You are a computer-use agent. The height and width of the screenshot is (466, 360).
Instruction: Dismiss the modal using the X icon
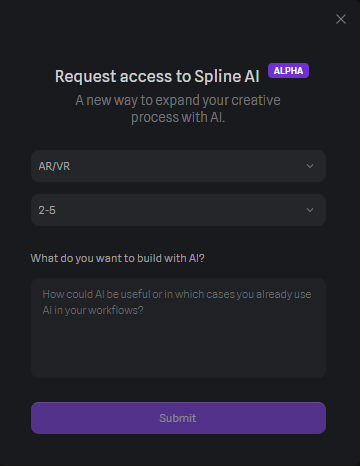[341, 19]
